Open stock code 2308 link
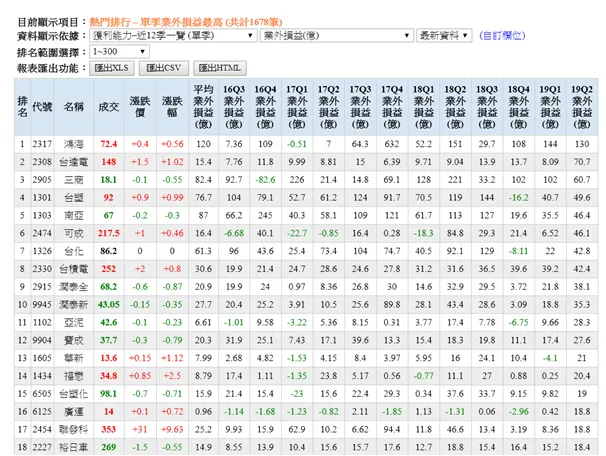Viewport: 606px width, 456px height. click(x=42, y=162)
